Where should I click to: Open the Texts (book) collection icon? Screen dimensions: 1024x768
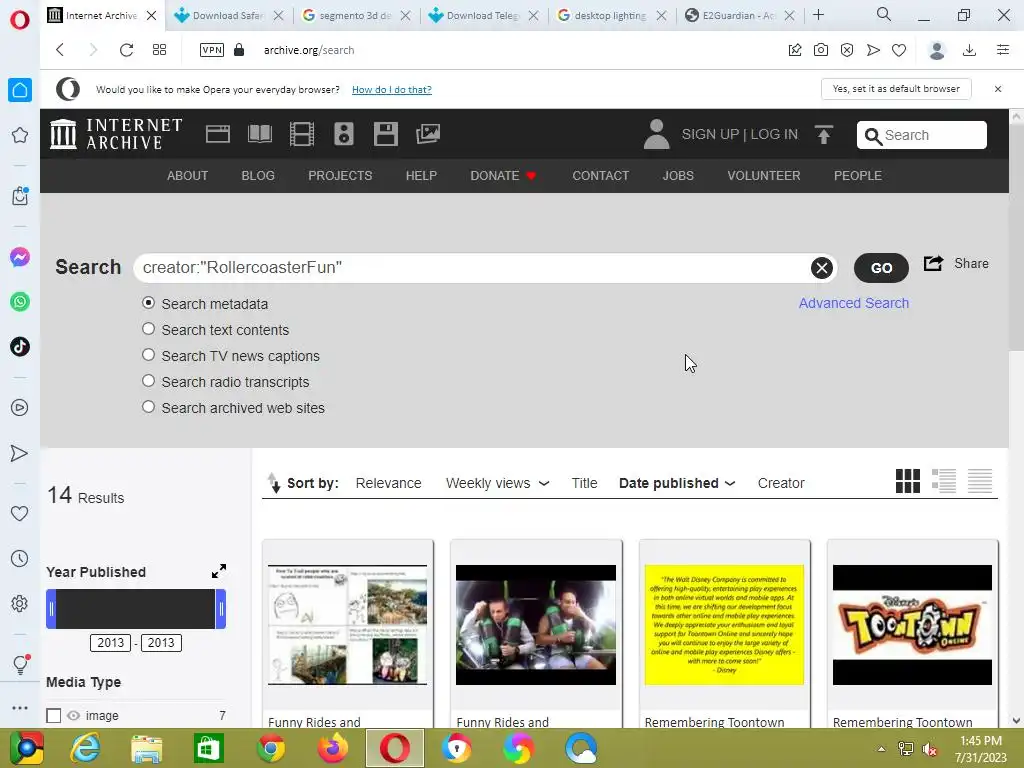260,134
